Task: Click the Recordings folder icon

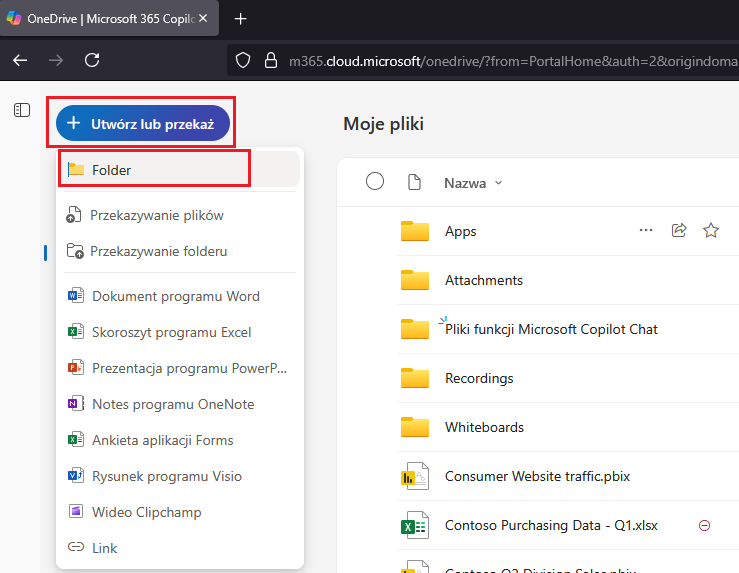Action: tap(415, 378)
